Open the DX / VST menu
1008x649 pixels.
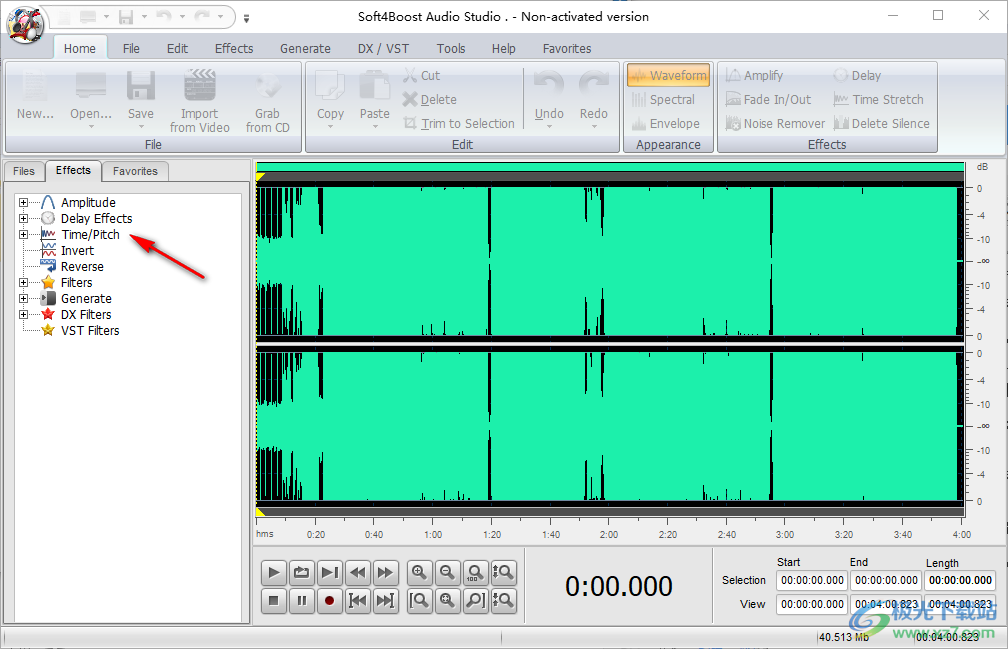coord(382,48)
